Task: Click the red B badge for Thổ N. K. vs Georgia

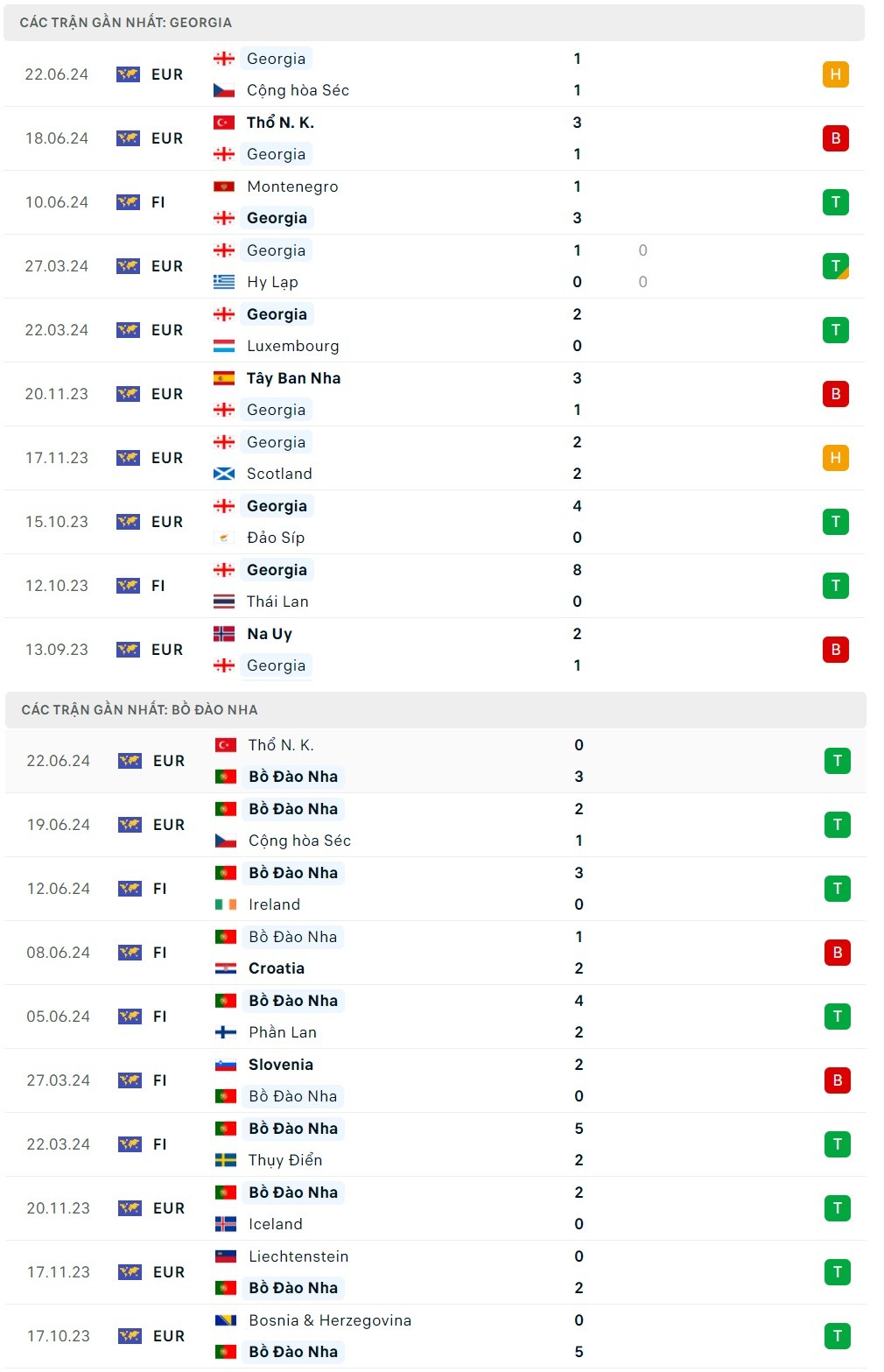Action: click(835, 138)
